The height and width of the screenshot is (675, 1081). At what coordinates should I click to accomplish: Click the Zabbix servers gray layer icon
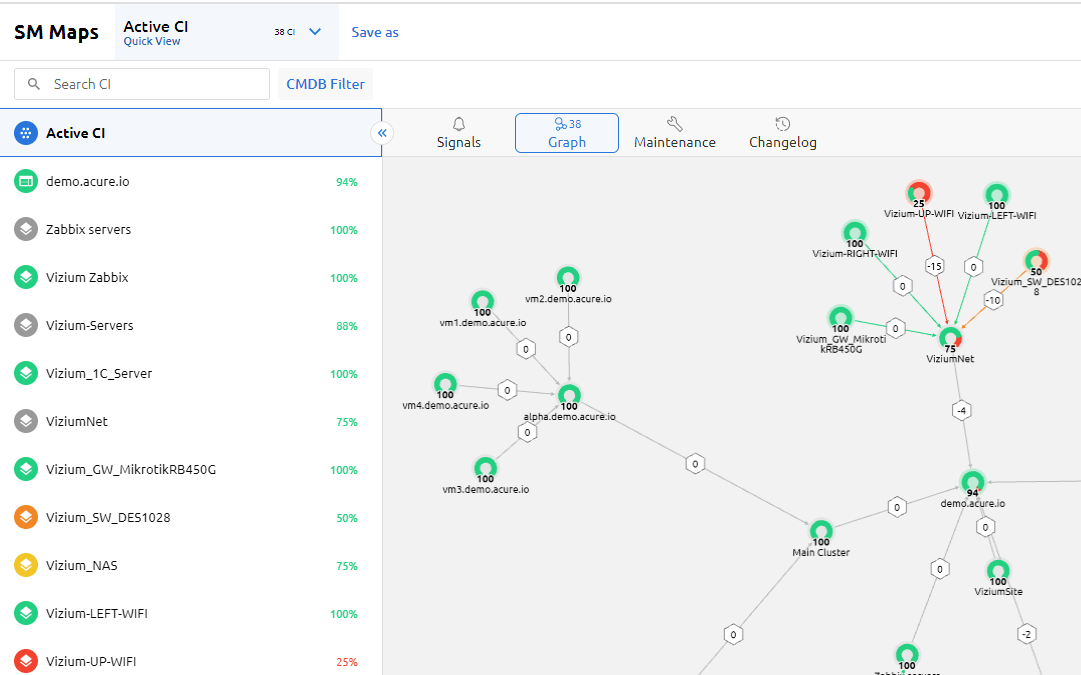pos(26,229)
